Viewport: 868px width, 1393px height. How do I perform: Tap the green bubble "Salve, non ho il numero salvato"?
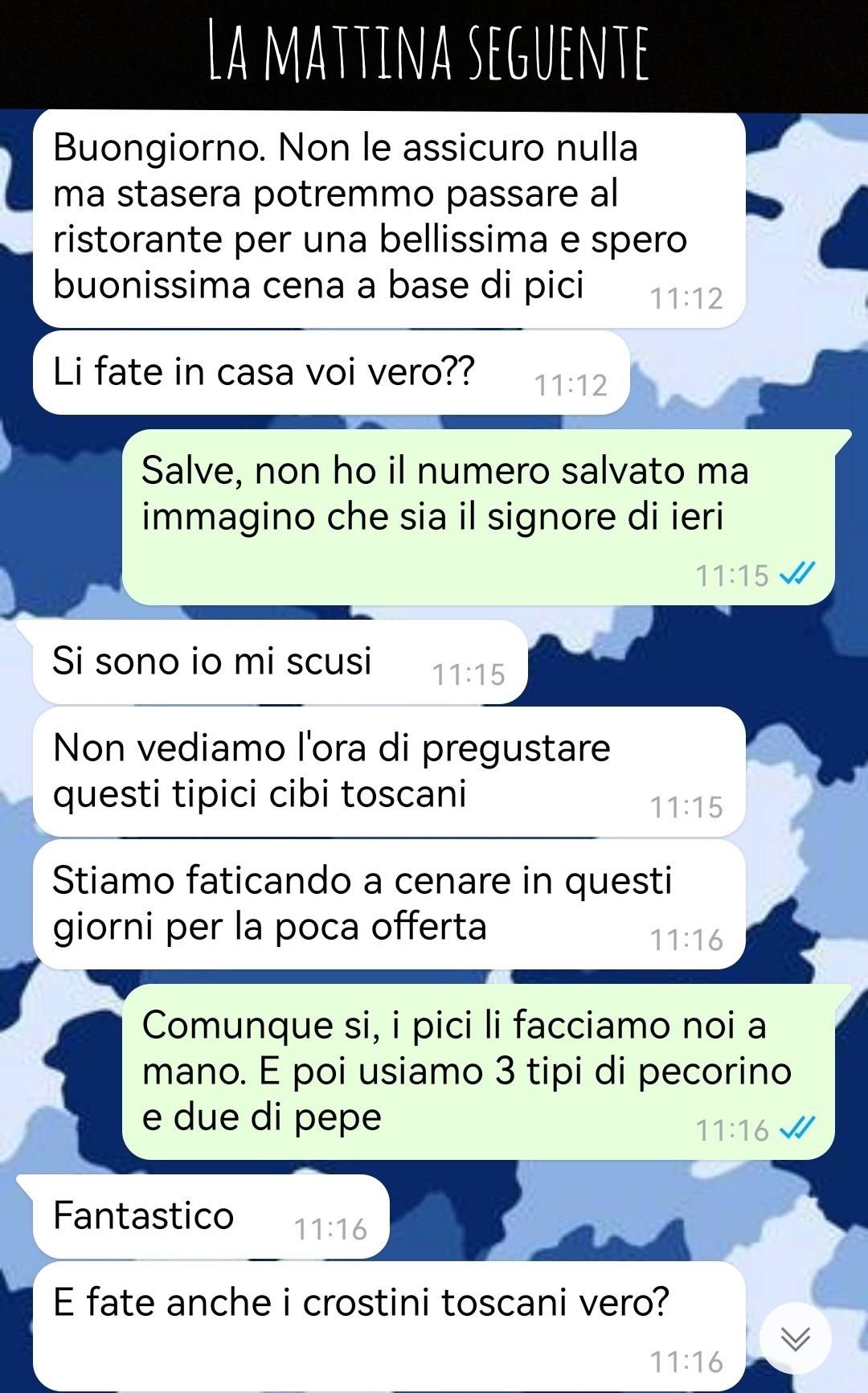tap(478, 517)
